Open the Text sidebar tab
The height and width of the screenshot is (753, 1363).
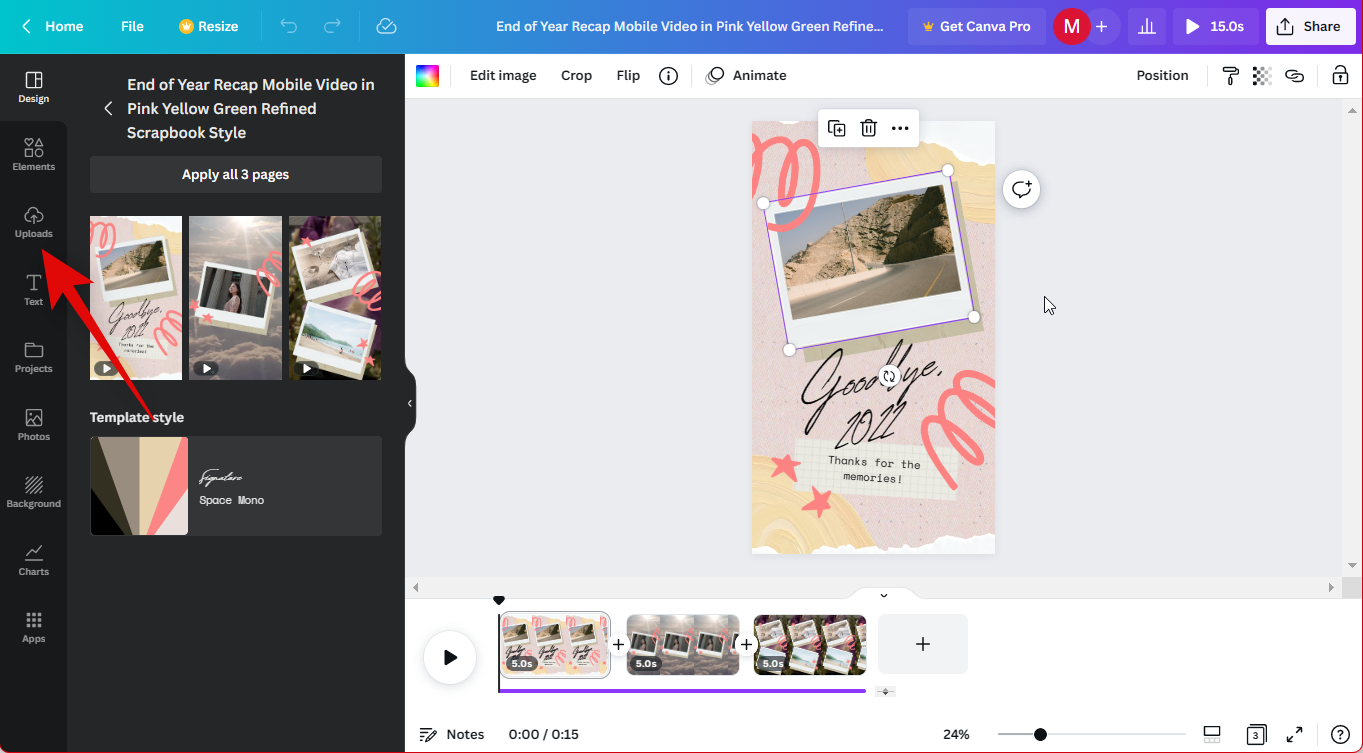coord(33,290)
